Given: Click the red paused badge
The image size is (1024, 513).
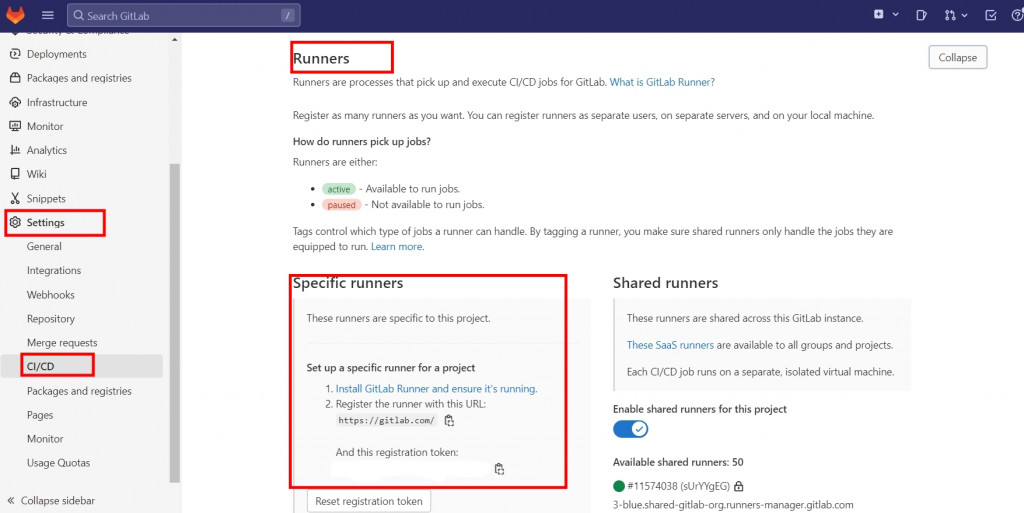Looking at the screenshot, I should pos(341,205).
